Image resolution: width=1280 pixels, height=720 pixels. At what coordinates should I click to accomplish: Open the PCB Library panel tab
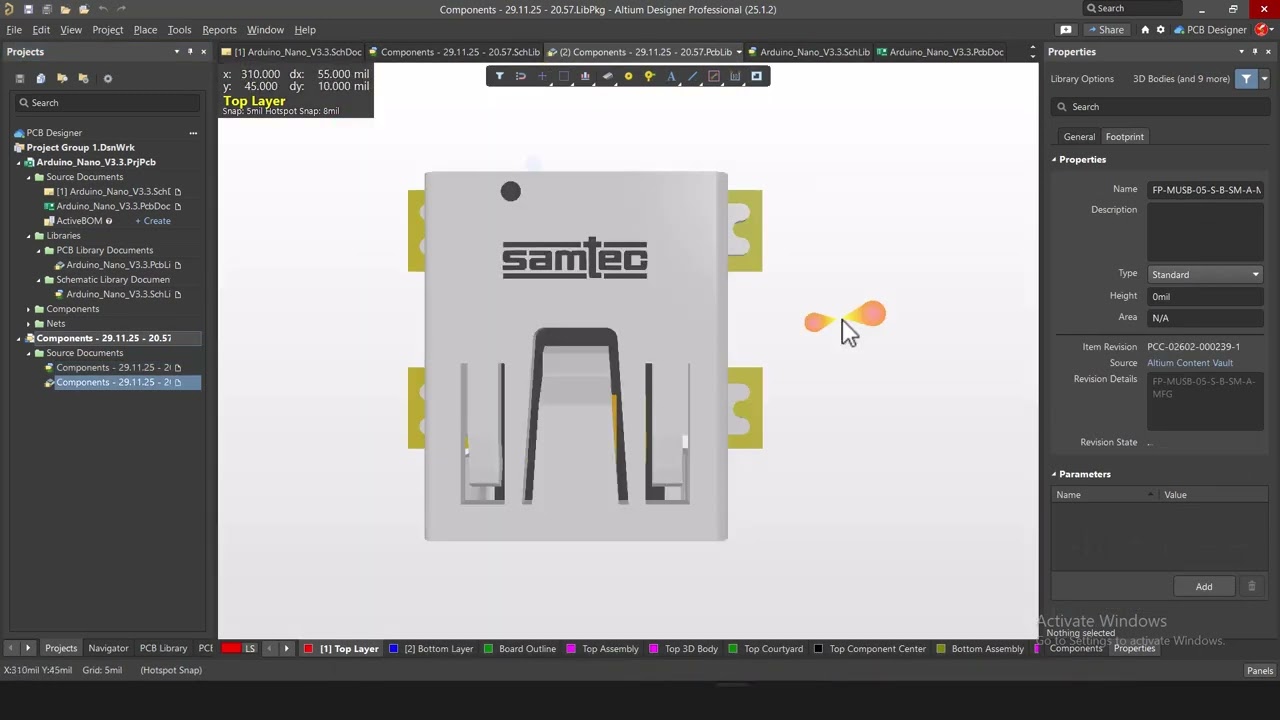pyautogui.click(x=163, y=649)
